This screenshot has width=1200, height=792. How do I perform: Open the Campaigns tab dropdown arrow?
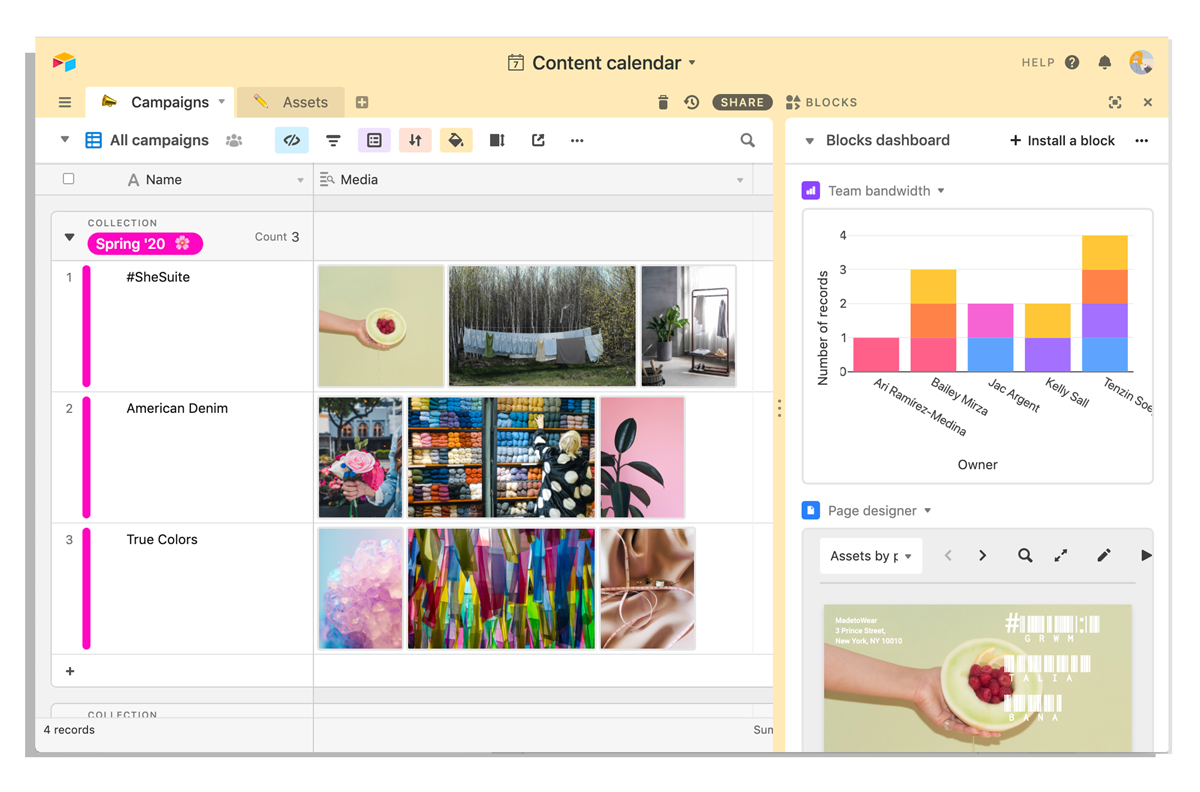pyautogui.click(x=222, y=102)
